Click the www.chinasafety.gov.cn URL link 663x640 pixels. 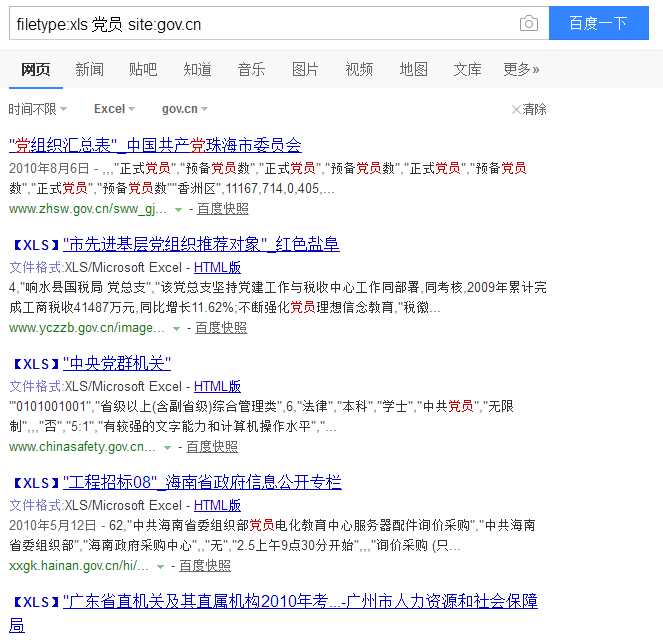pyautogui.click(x=82, y=447)
